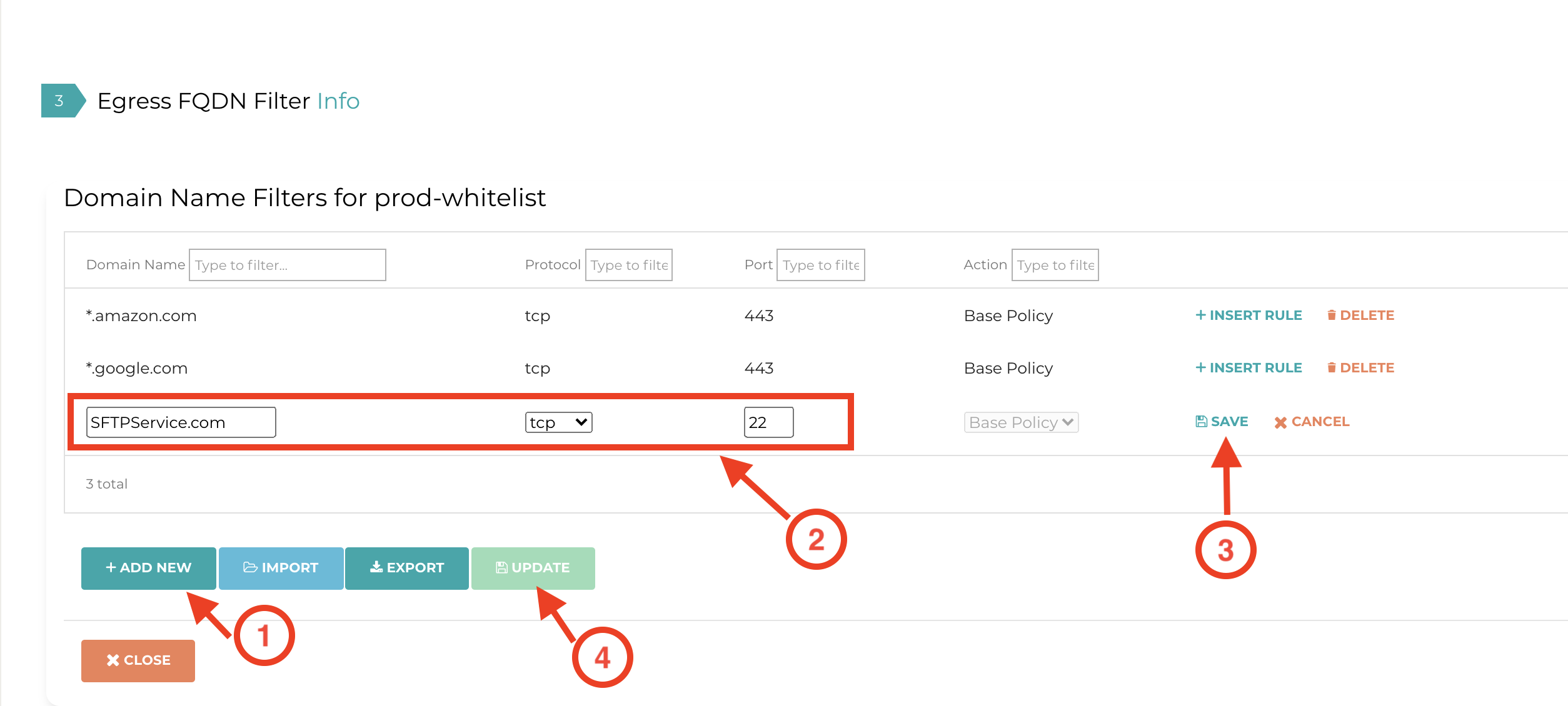Delete the *.amazon.com filter rule

[x=1360, y=316]
